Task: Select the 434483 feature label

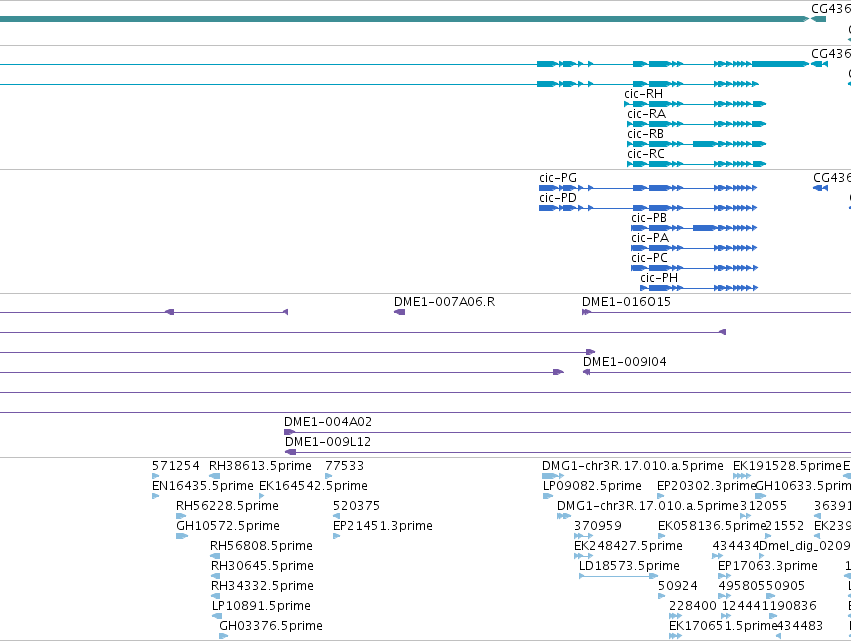Action: 799,626
